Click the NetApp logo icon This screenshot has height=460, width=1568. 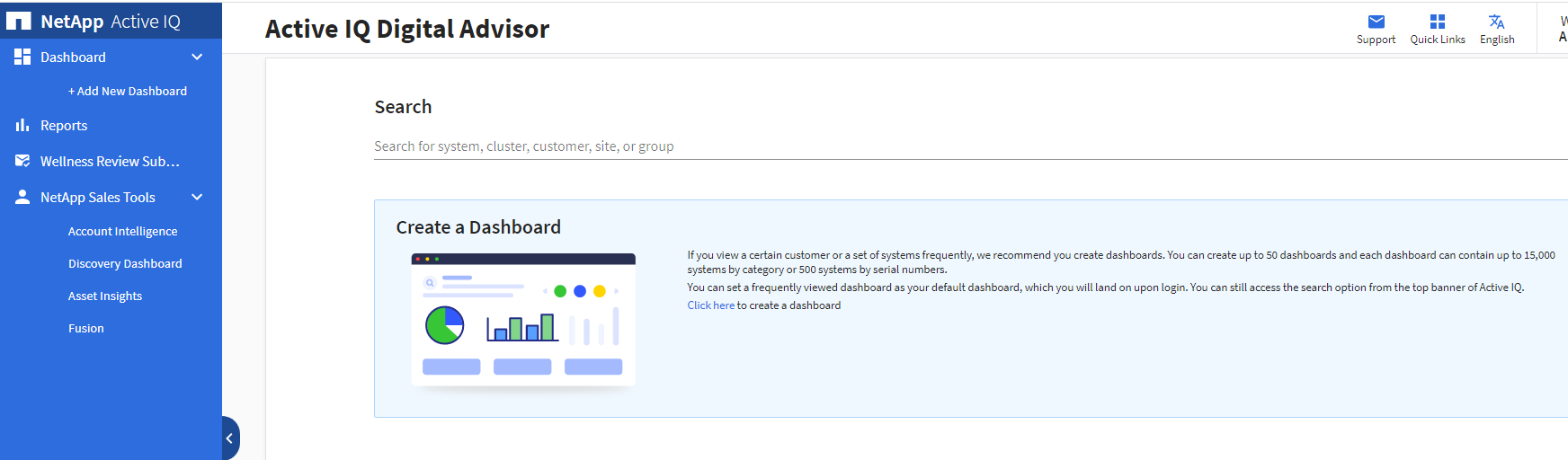click(19, 21)
